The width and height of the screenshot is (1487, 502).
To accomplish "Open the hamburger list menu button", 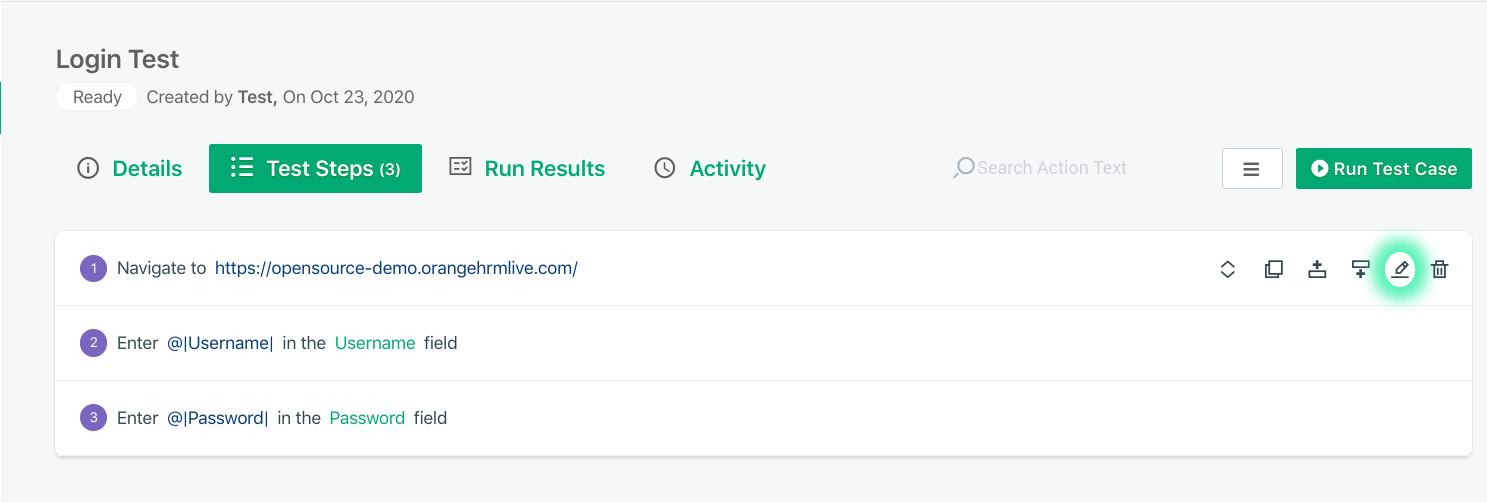I will click(1251, 169).
